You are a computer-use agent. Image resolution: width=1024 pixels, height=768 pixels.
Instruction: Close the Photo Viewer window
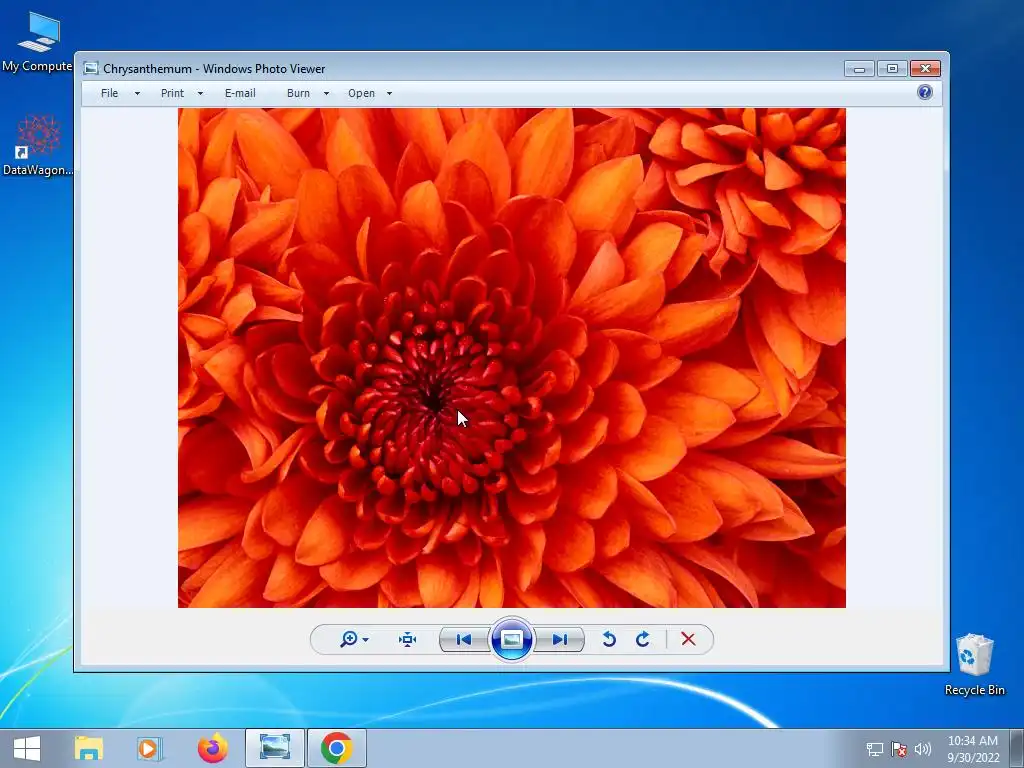(x=925, y=69)
